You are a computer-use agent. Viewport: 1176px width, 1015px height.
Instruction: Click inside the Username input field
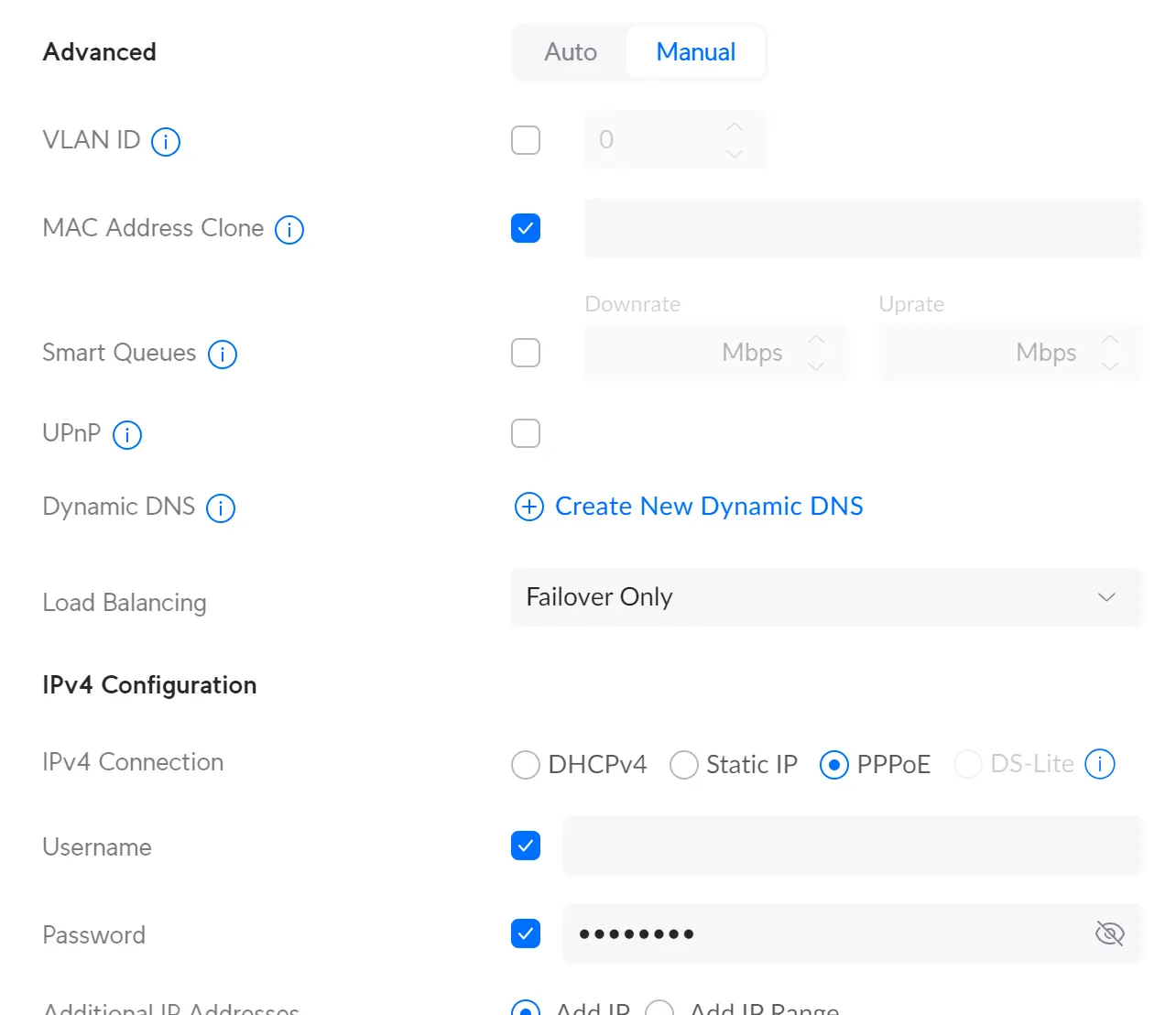852,846
